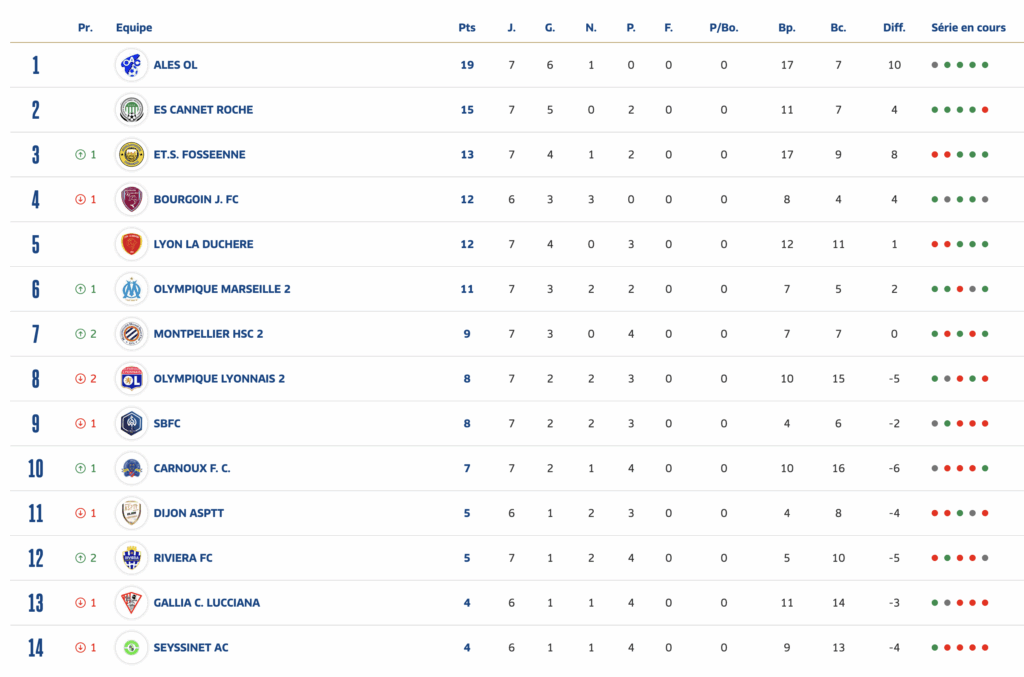This screenshot has width=1024, height=677.
Task: Click the Seyssinet AC green logo
Action: tap(131, 647)
